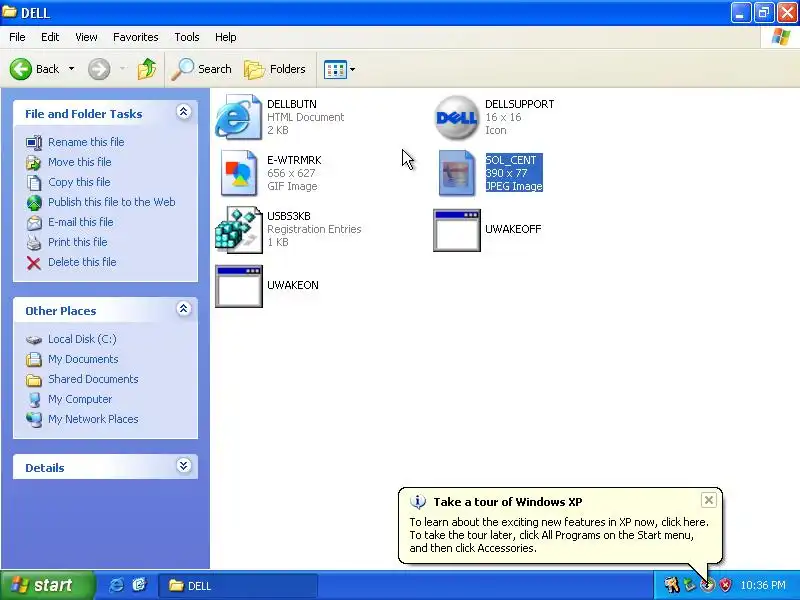
Task: Click Print this file
Action: (78, 242)
